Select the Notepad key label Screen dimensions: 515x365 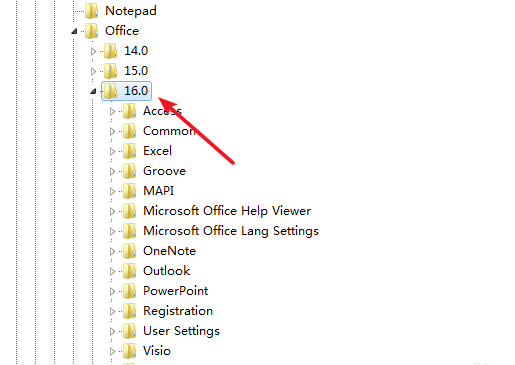tap(131, 11)
